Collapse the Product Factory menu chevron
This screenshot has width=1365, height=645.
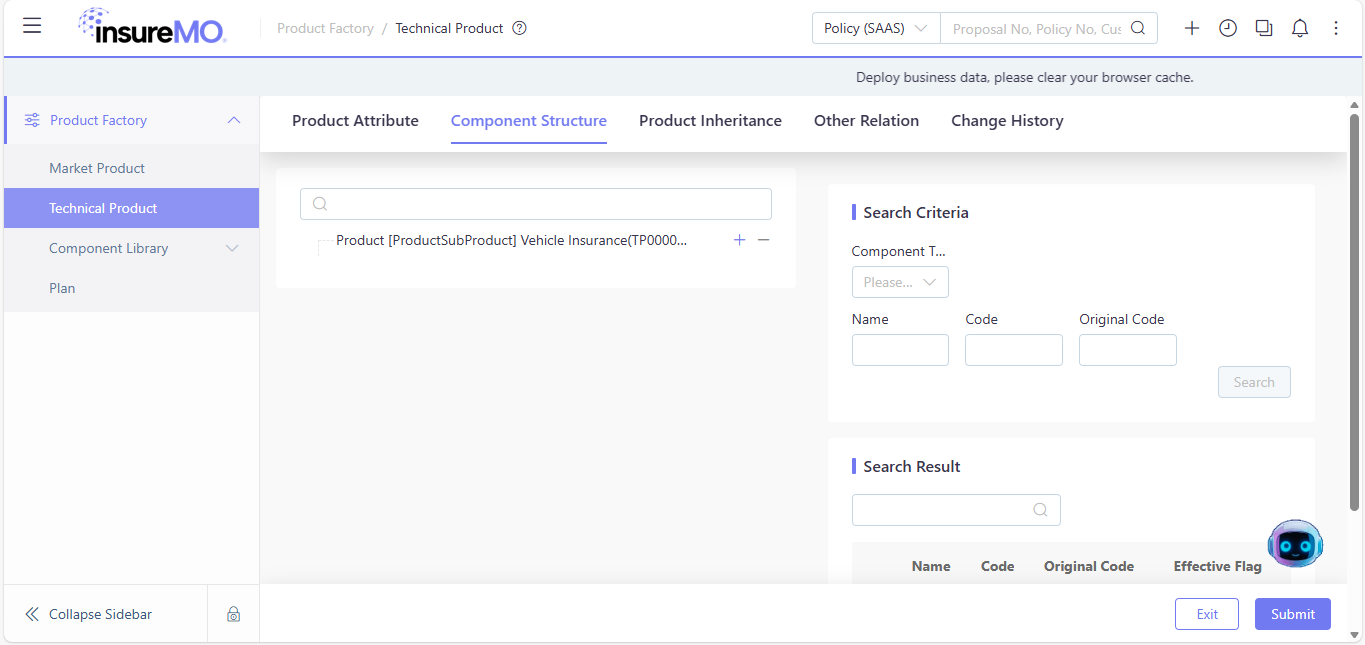pos(234,120)
